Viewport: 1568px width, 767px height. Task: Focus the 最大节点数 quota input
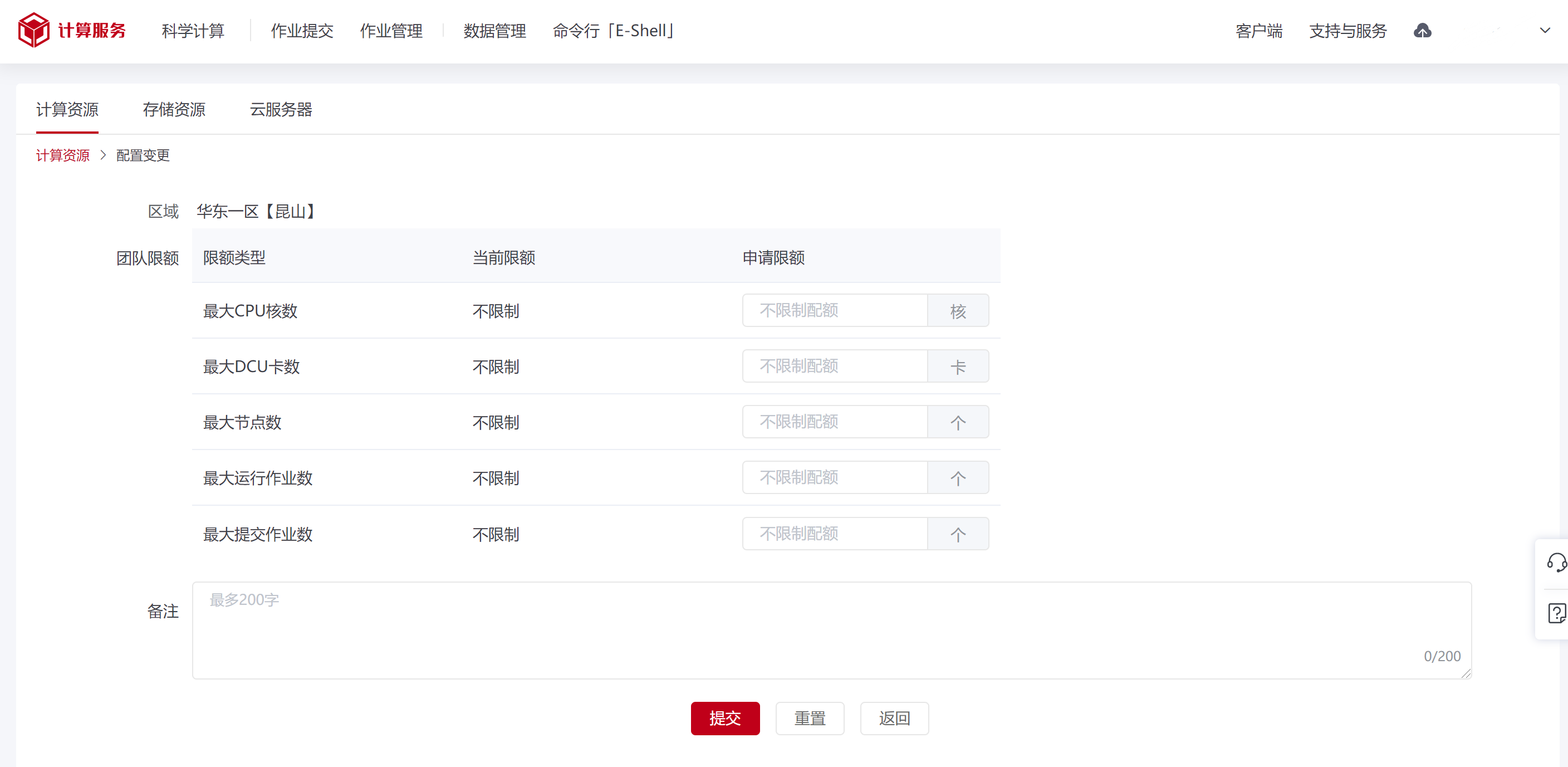click(x=835, y=422)
